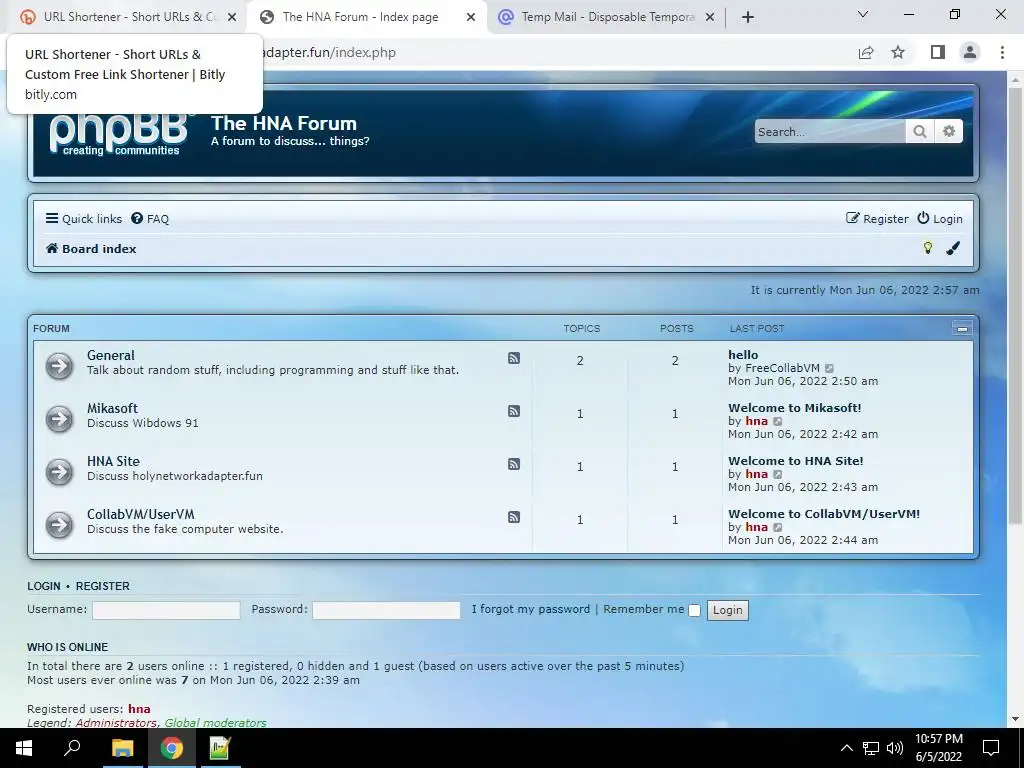The image size is (1024, 768).
Task: Open 'Welcome to CollabVM/UserVM!' post
Action: click(824, 513)
